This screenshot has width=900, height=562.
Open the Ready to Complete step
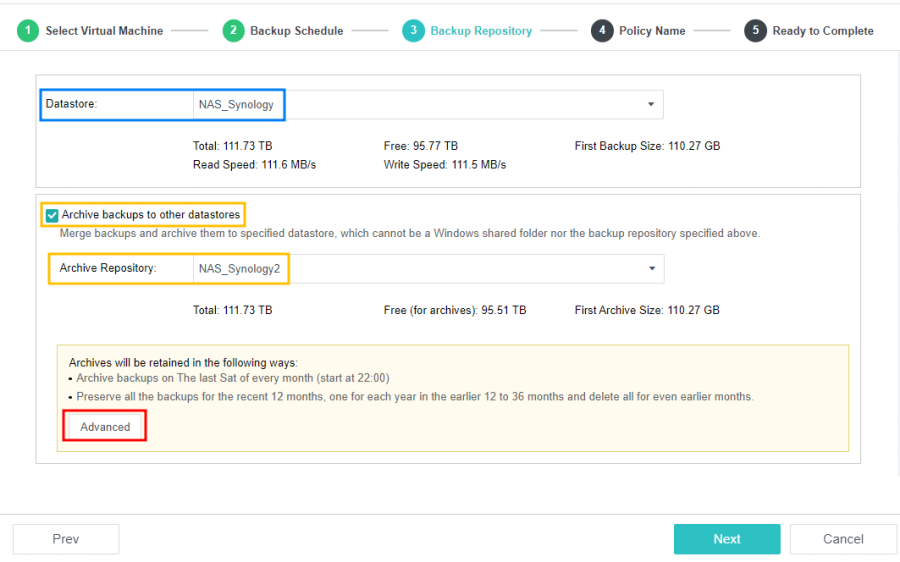coord(823,31)
